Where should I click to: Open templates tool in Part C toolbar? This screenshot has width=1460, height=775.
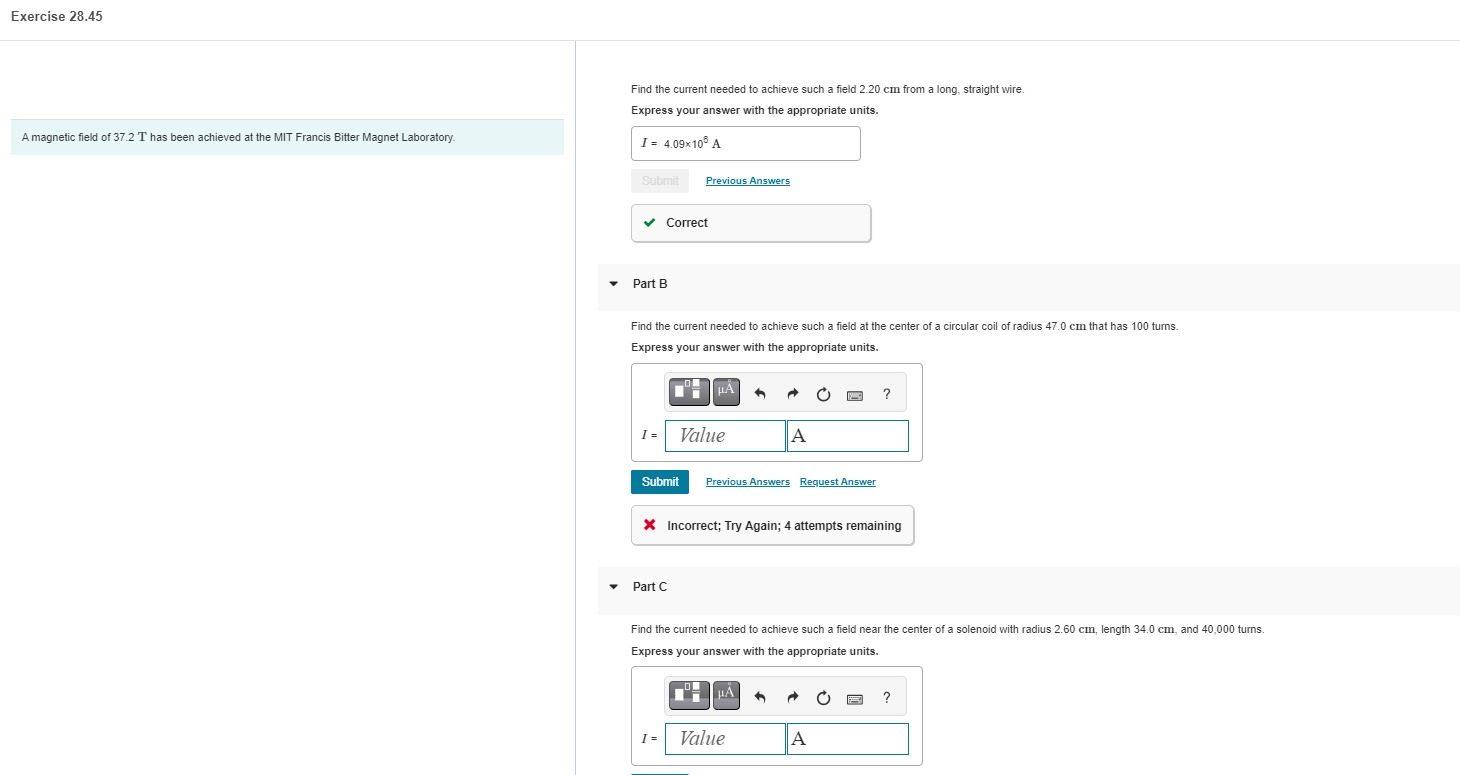(x=690, y=695)
